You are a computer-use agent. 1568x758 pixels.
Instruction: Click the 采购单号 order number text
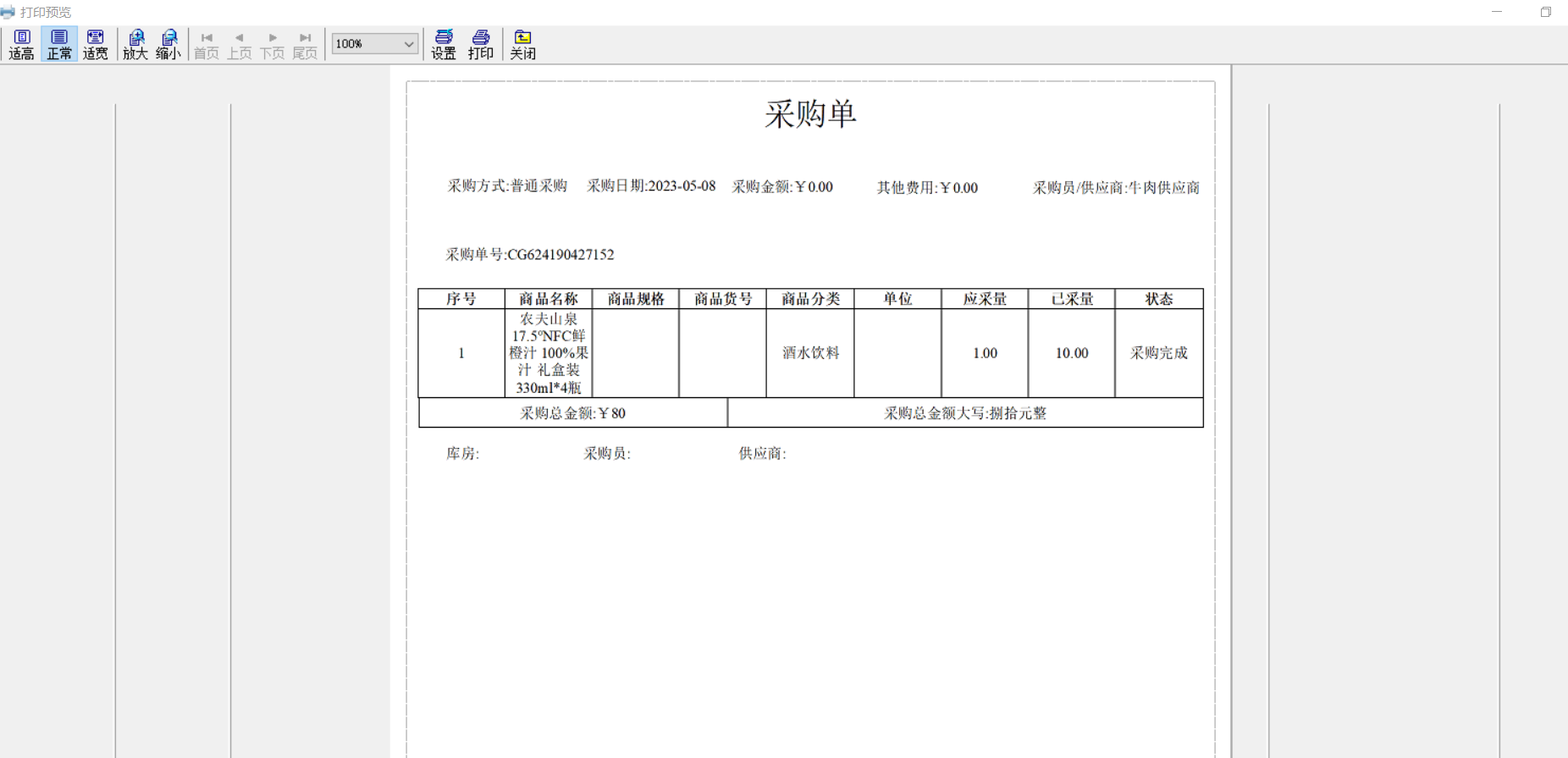coord(530,254)
